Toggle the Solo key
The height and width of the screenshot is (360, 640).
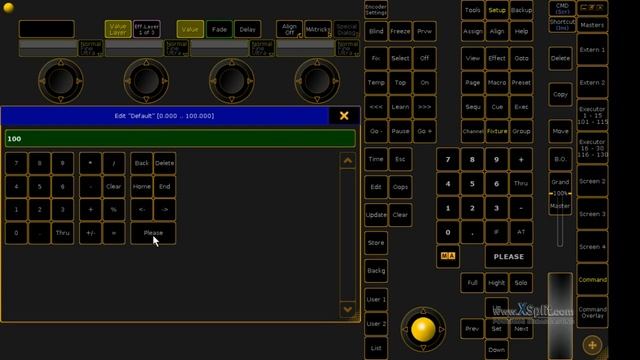pyautogui.click(x=521, y=282)
